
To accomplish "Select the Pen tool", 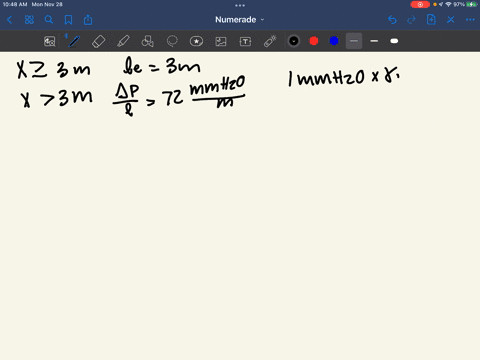I will (74, 41).
